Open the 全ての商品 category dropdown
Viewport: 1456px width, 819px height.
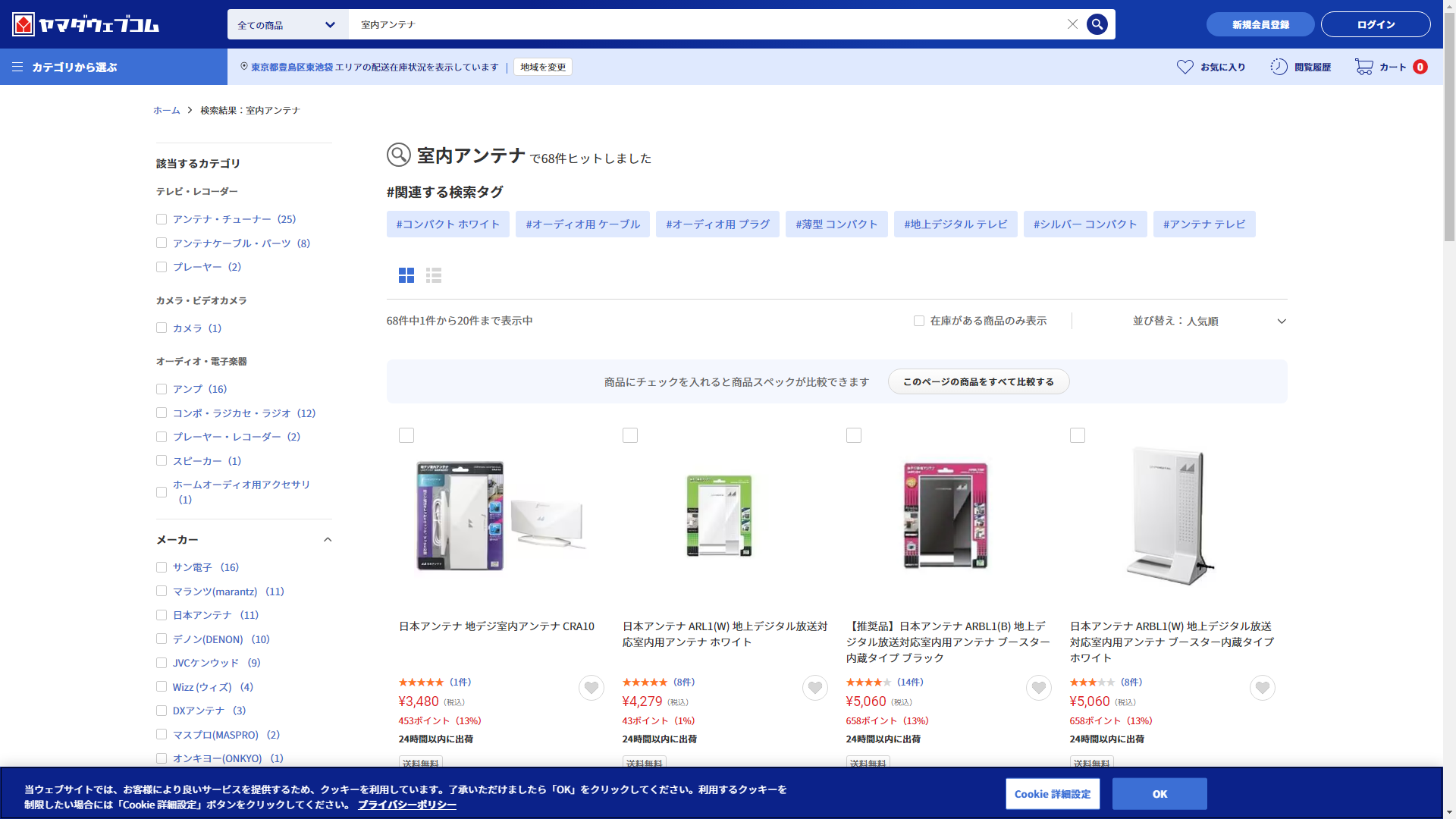tap(287, 25)
